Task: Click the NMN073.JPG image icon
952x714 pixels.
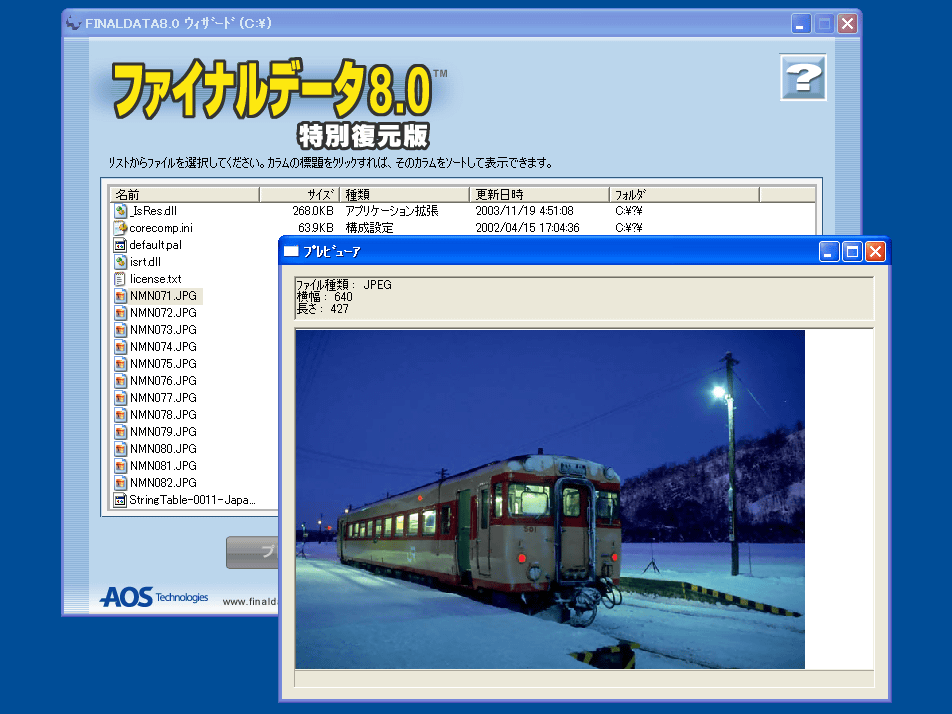Action: click(120, 330)
